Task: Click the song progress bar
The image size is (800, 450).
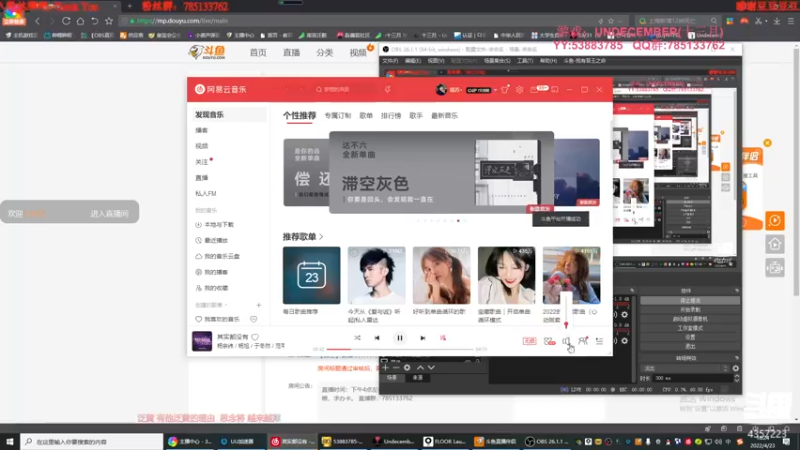Action: [399, 349]
